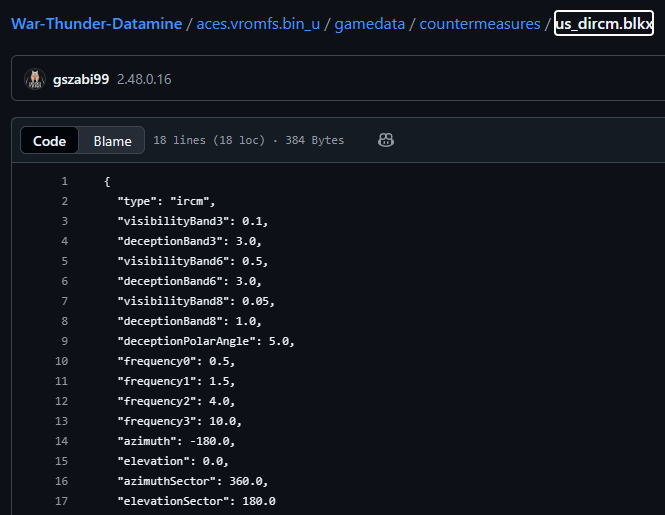Click line number 14 beside azimuth
Screen dimensions: 665x515
[64, 441]
